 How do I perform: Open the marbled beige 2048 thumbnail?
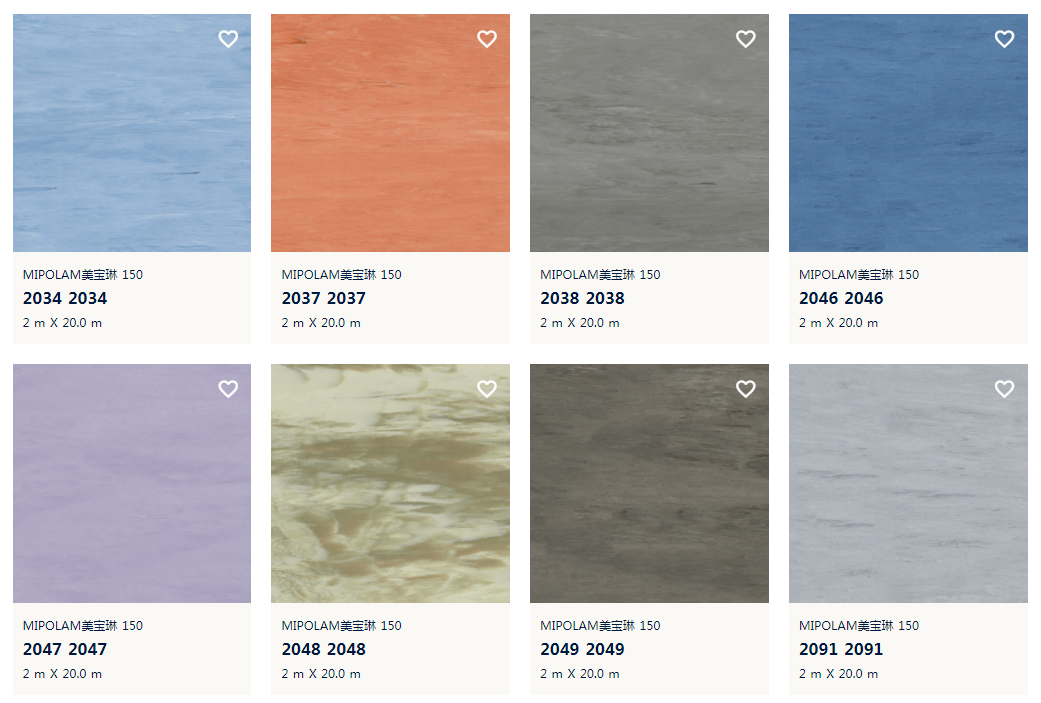(390, 483)
